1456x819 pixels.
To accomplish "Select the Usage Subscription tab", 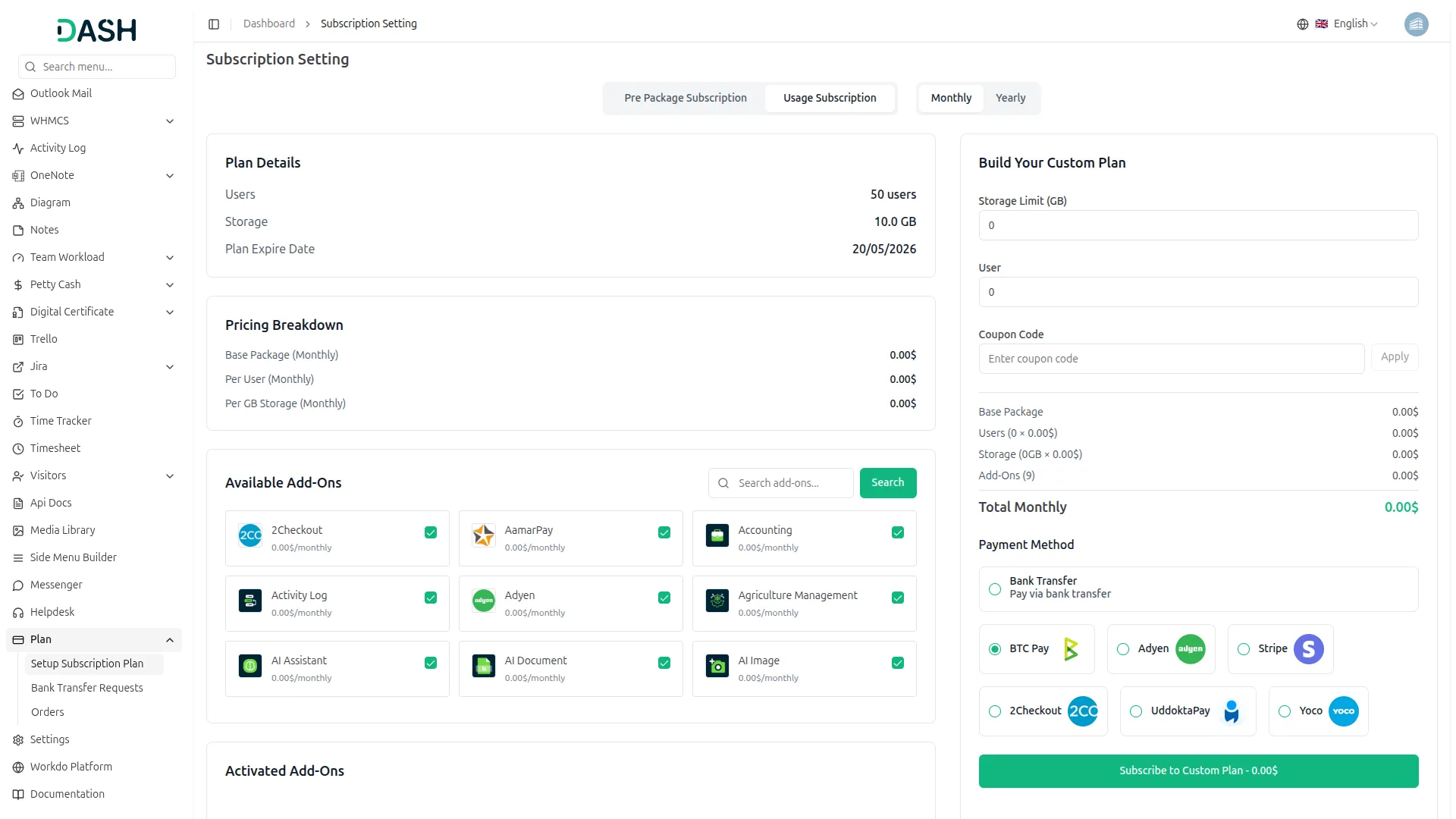I will [830, 98].
